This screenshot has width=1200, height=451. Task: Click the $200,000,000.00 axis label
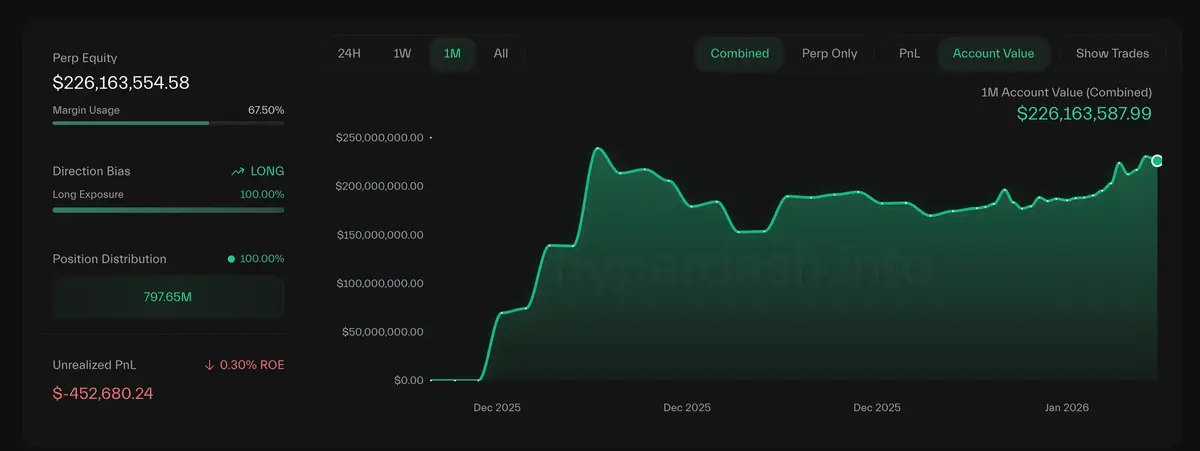381,186
